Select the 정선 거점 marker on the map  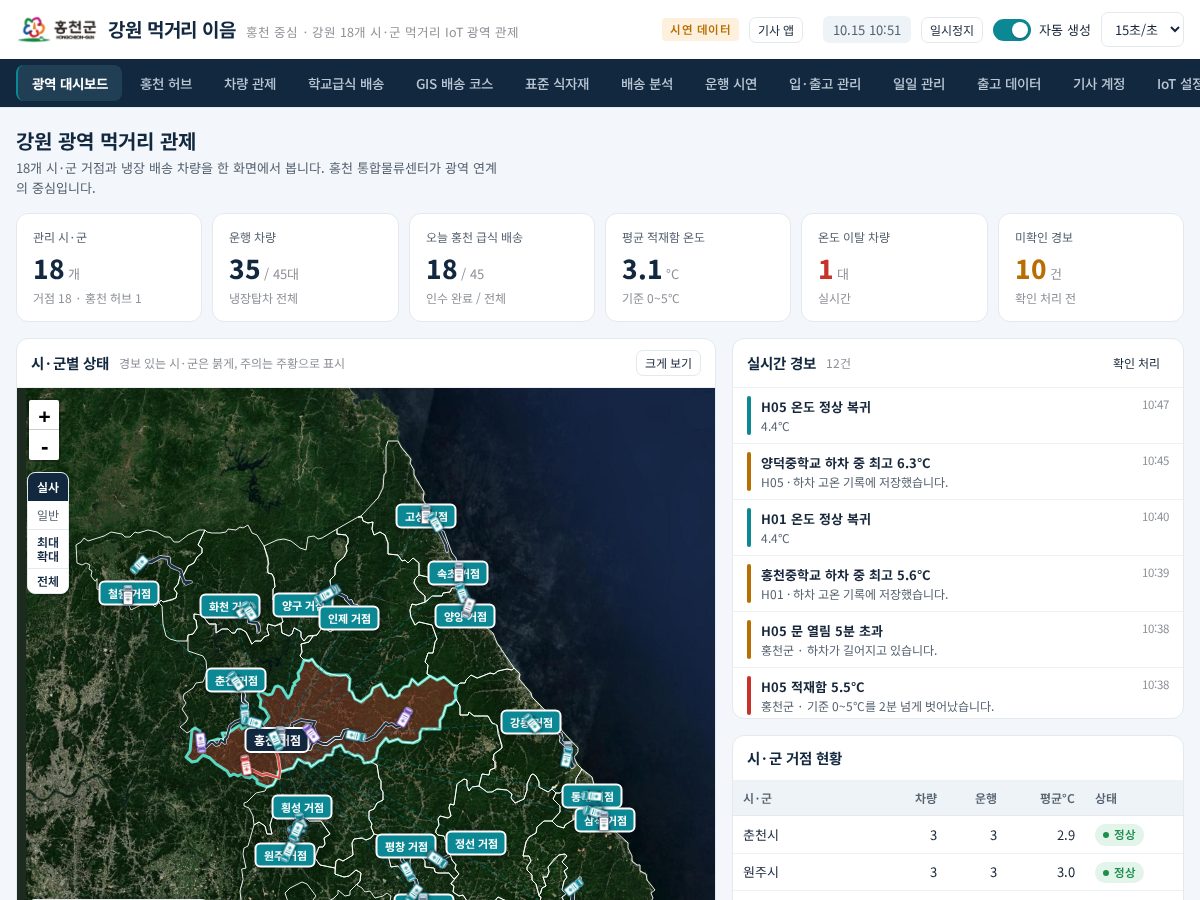476,844
